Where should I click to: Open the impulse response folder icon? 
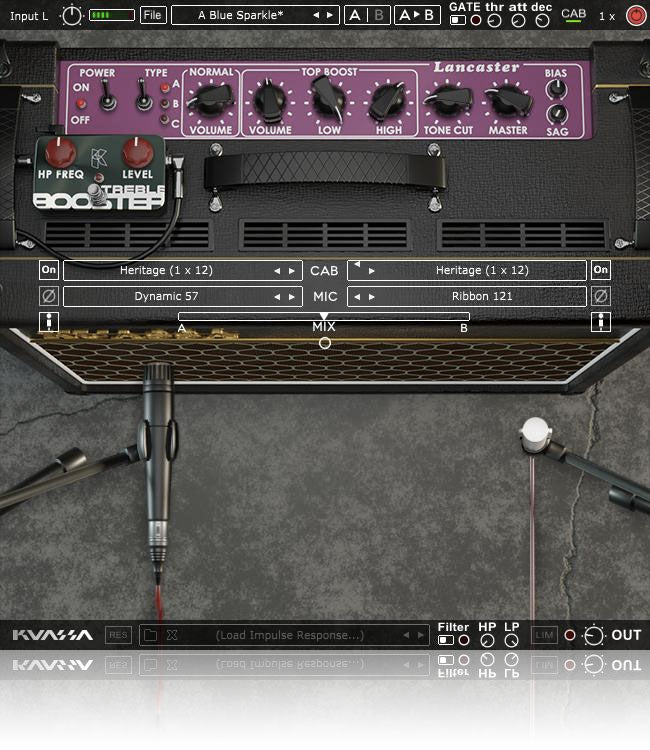click(x=151, y=635)
